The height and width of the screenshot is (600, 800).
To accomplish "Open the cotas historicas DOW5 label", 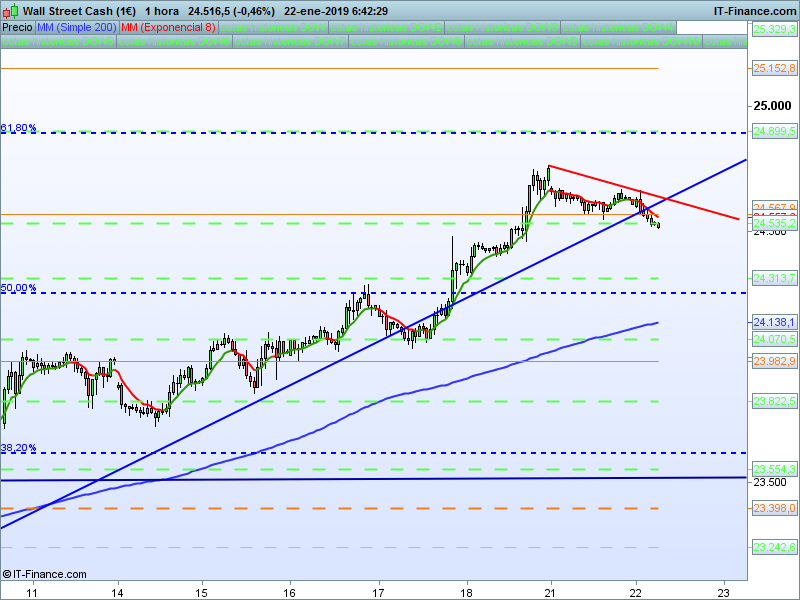I will (58, 41).
